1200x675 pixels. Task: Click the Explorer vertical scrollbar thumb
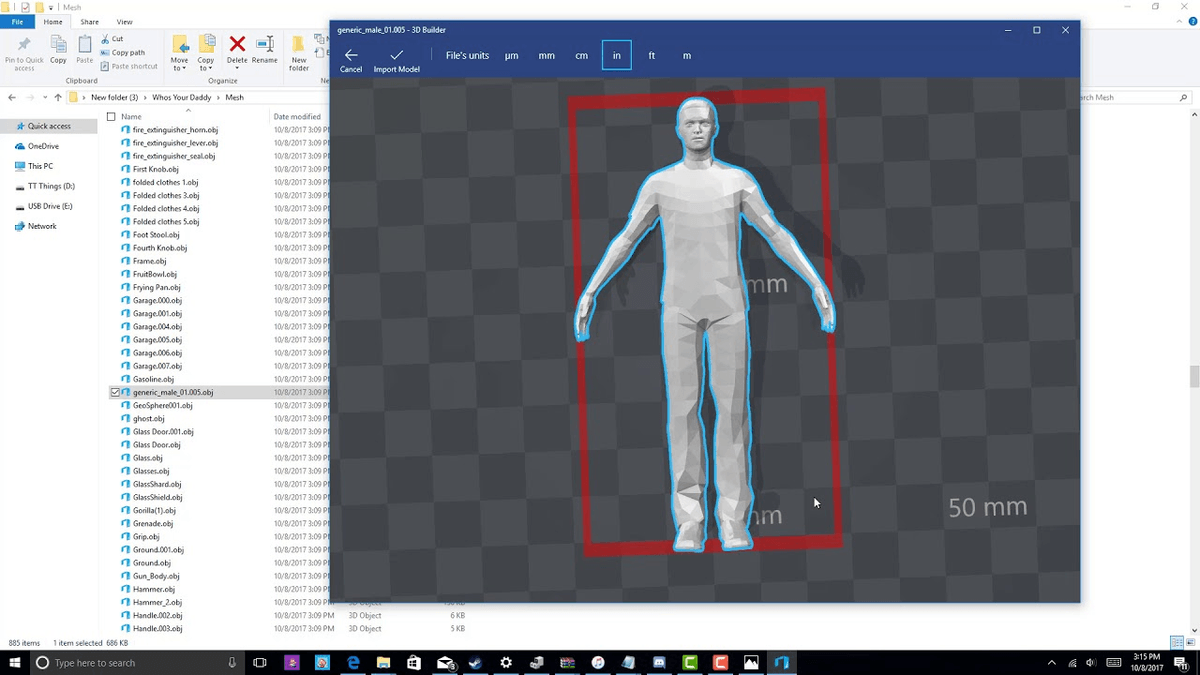(x=1194, y=376)
